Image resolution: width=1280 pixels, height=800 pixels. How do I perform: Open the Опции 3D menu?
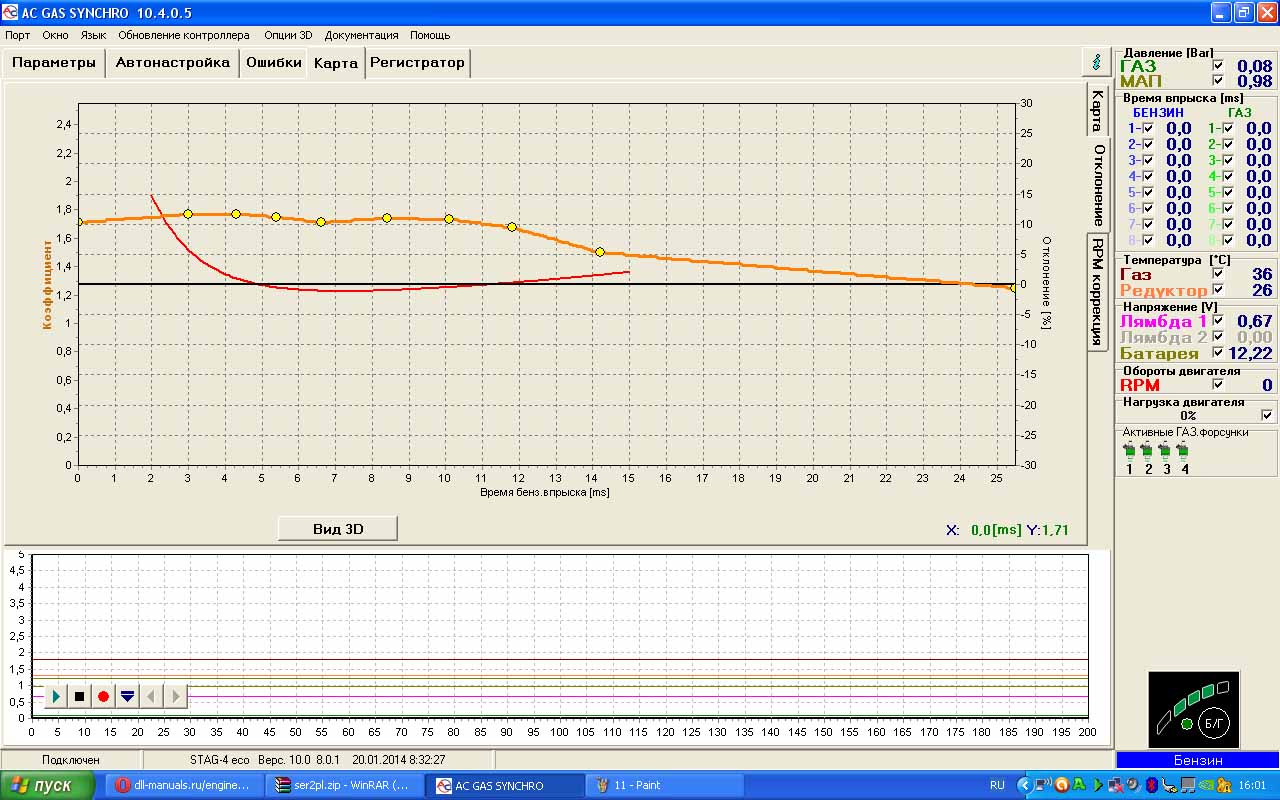(x=288, y=35)
